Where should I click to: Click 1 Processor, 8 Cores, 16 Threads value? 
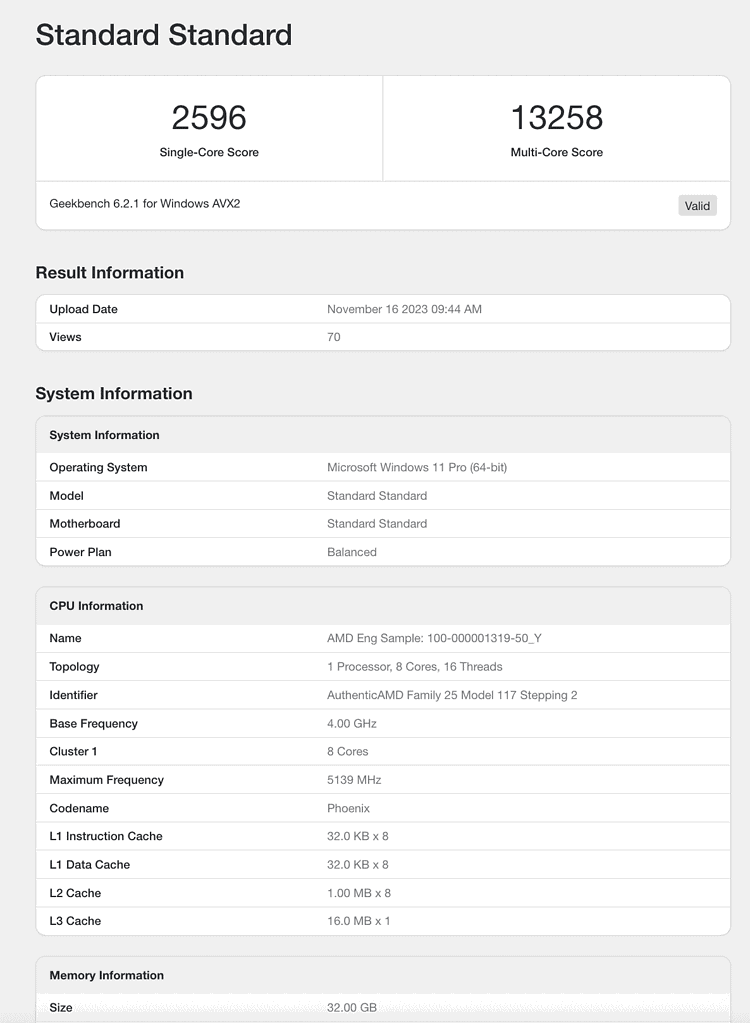pyautogui.click(x=415, y=667)
